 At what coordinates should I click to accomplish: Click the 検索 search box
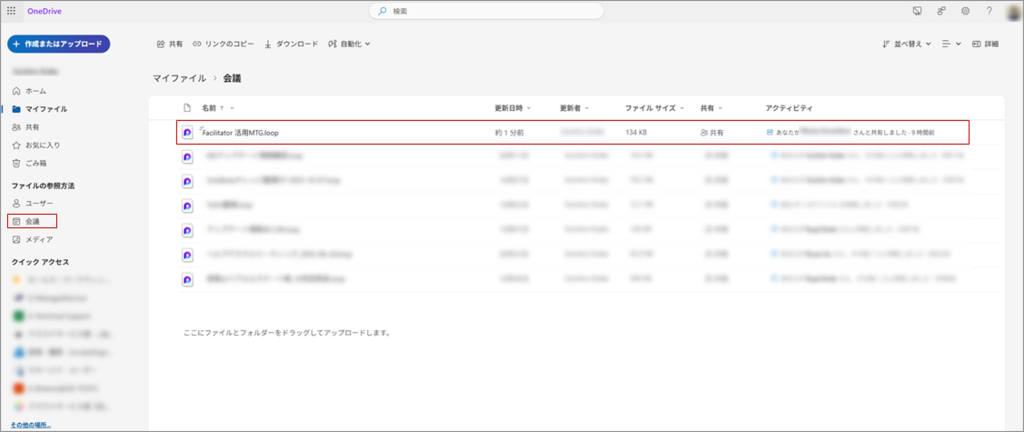486,11
